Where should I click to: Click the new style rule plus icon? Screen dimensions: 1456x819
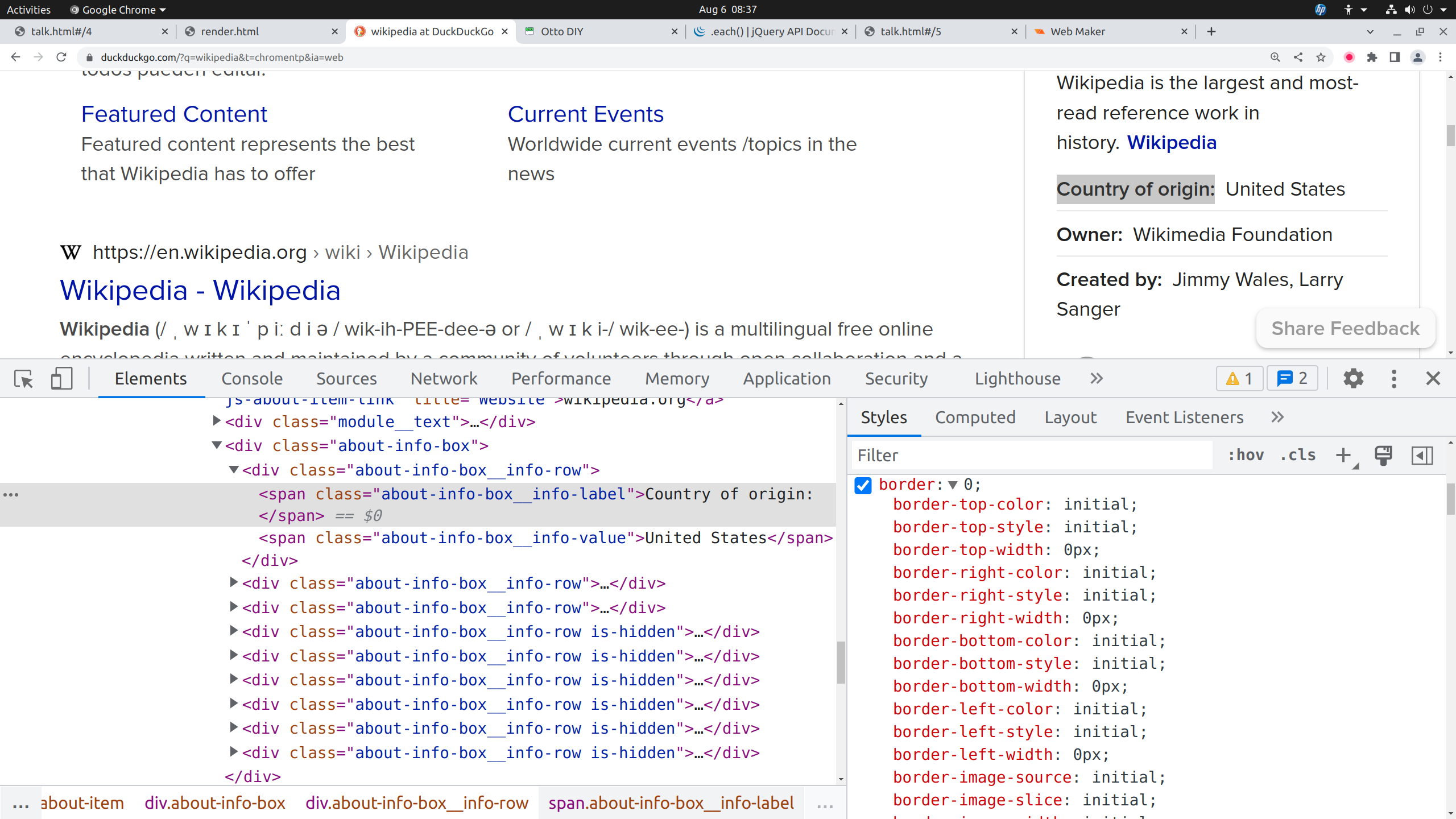tap(1343, 456)
